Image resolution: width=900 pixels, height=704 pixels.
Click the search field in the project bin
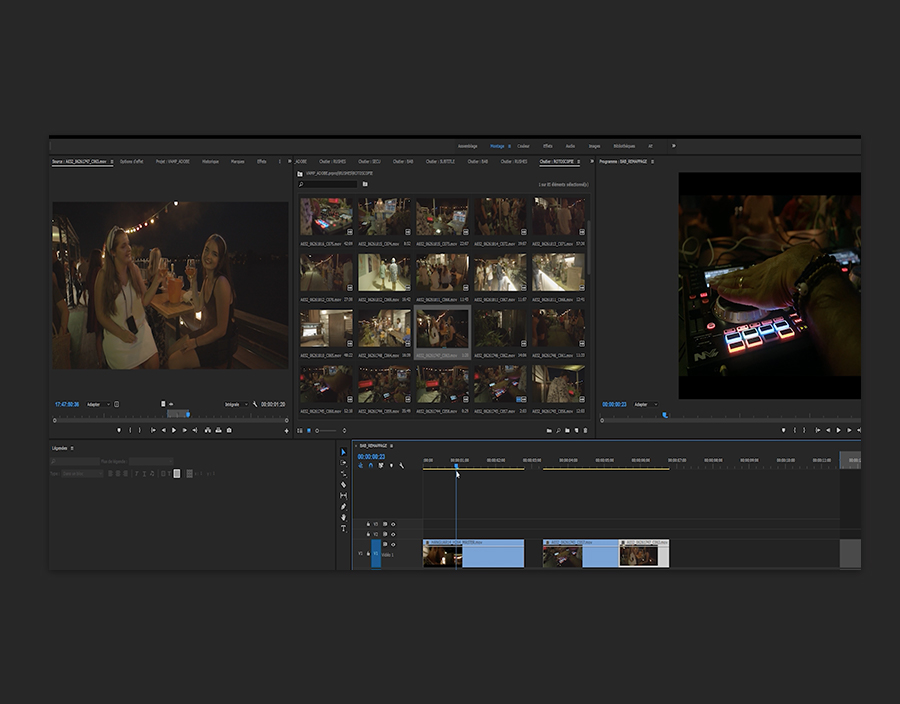(328, 184)
